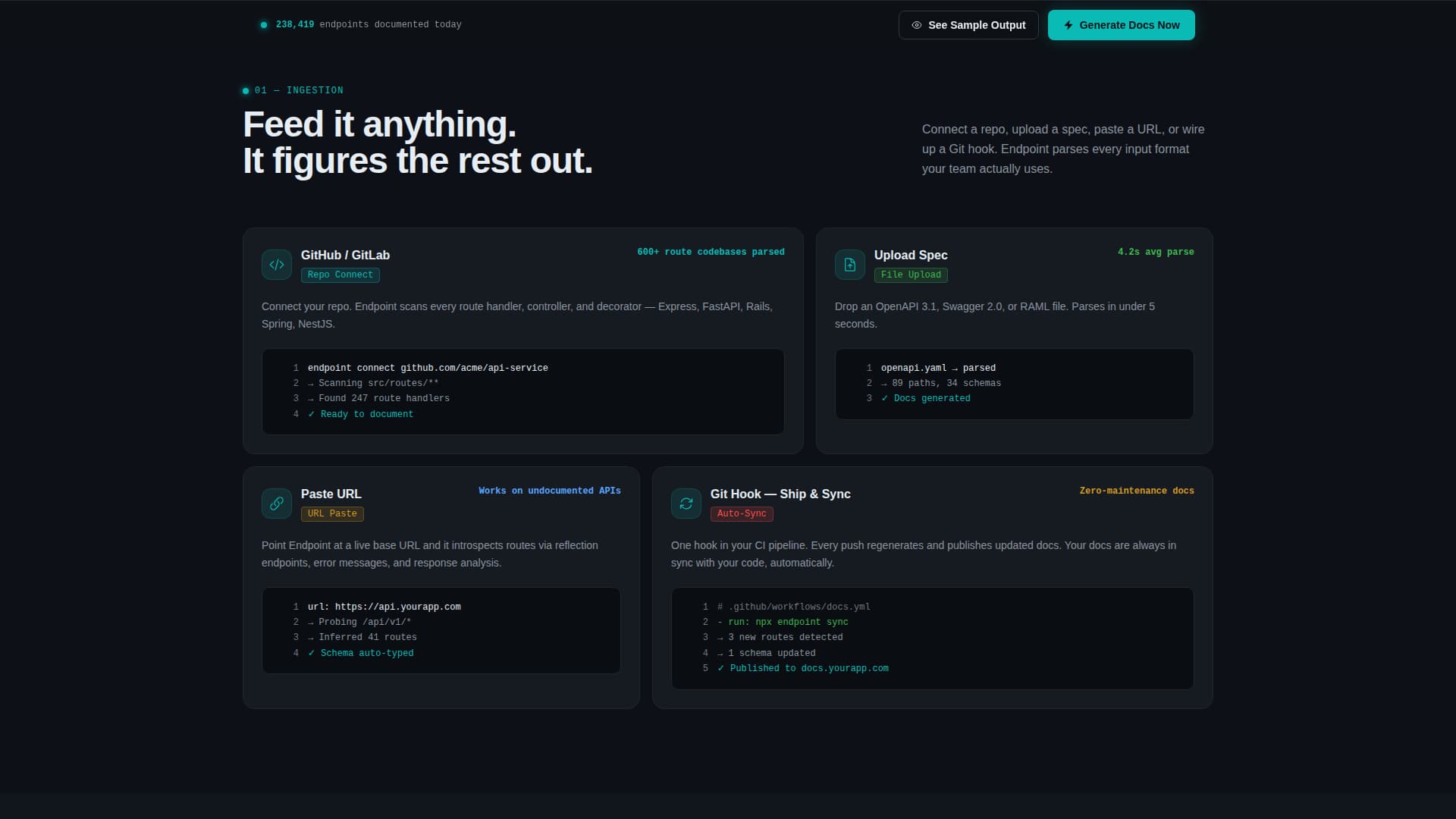The image size is (1456, 819).
Task: Click 'Published to docs.yourapp.com' line
Action: point(803,668)
